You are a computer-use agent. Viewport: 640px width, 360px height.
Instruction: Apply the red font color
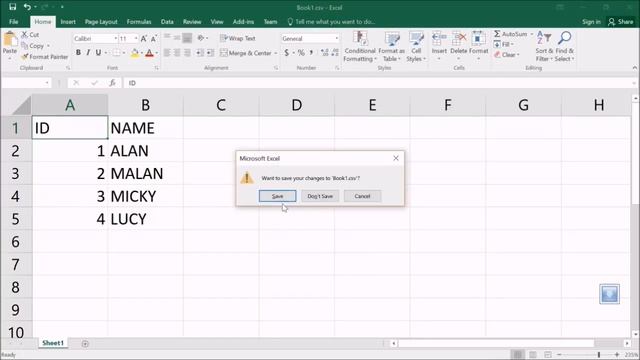tap(149, 53)
